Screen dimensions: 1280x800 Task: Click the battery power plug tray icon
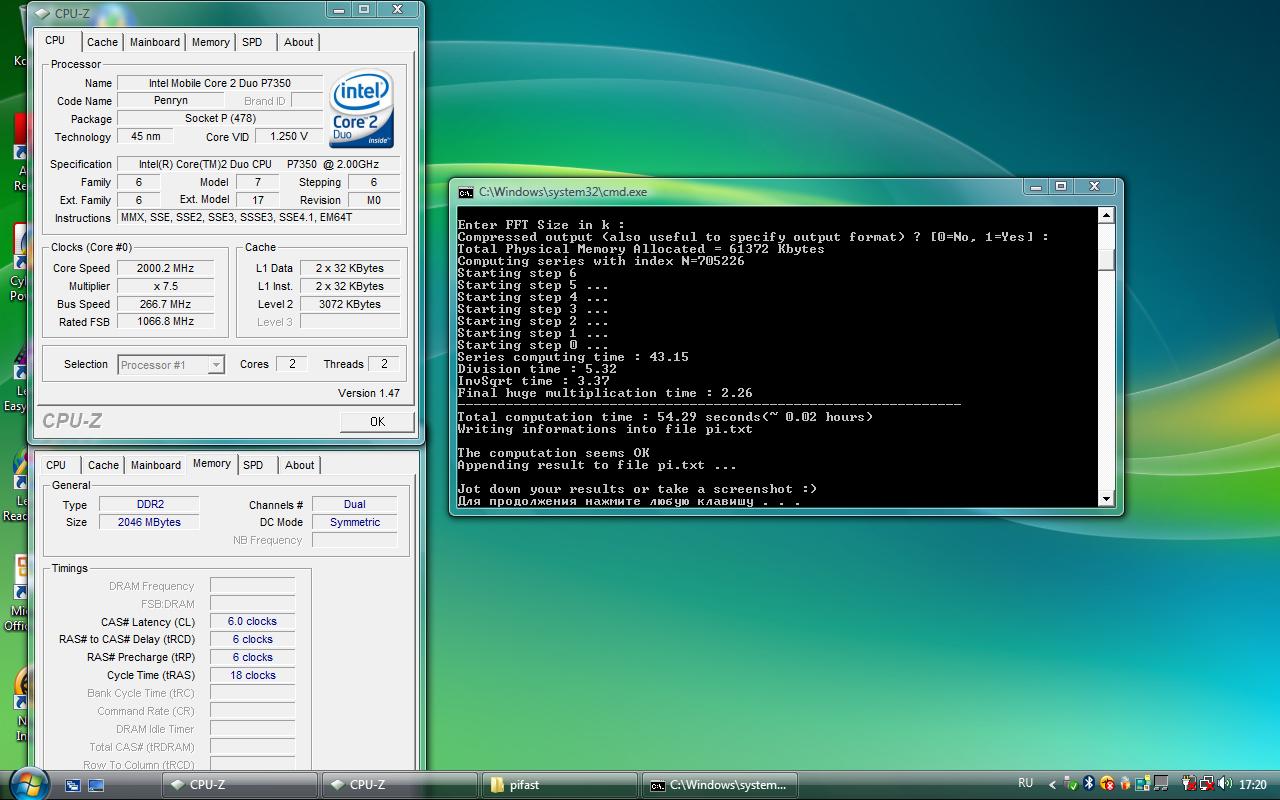[1189, 784]
